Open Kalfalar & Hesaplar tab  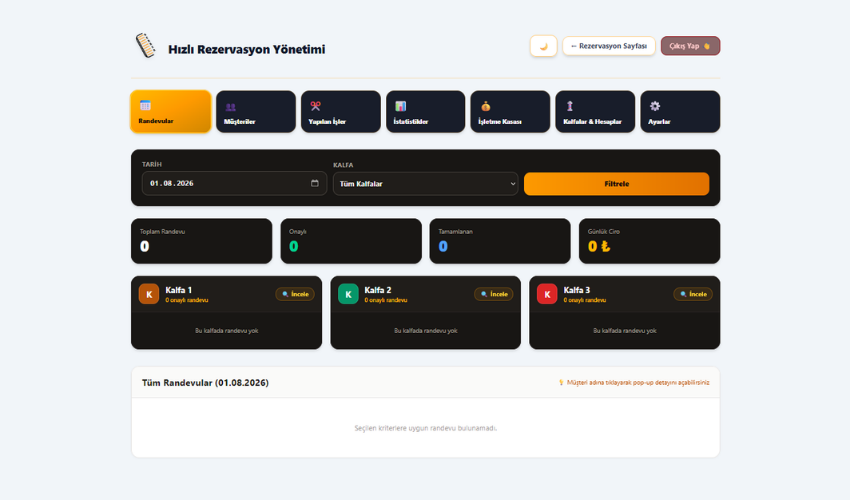595,111
